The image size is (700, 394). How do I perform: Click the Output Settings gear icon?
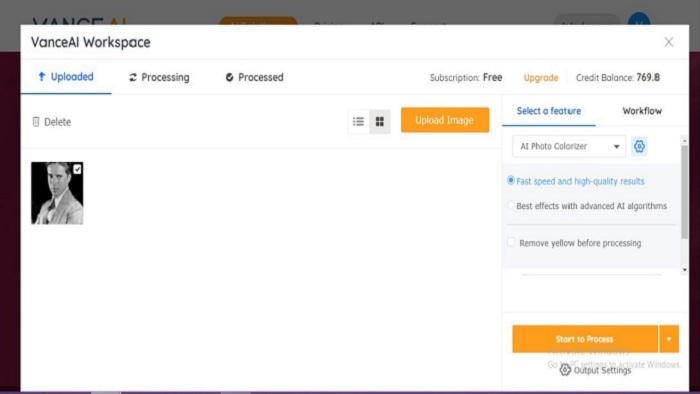tap(565, 370)
